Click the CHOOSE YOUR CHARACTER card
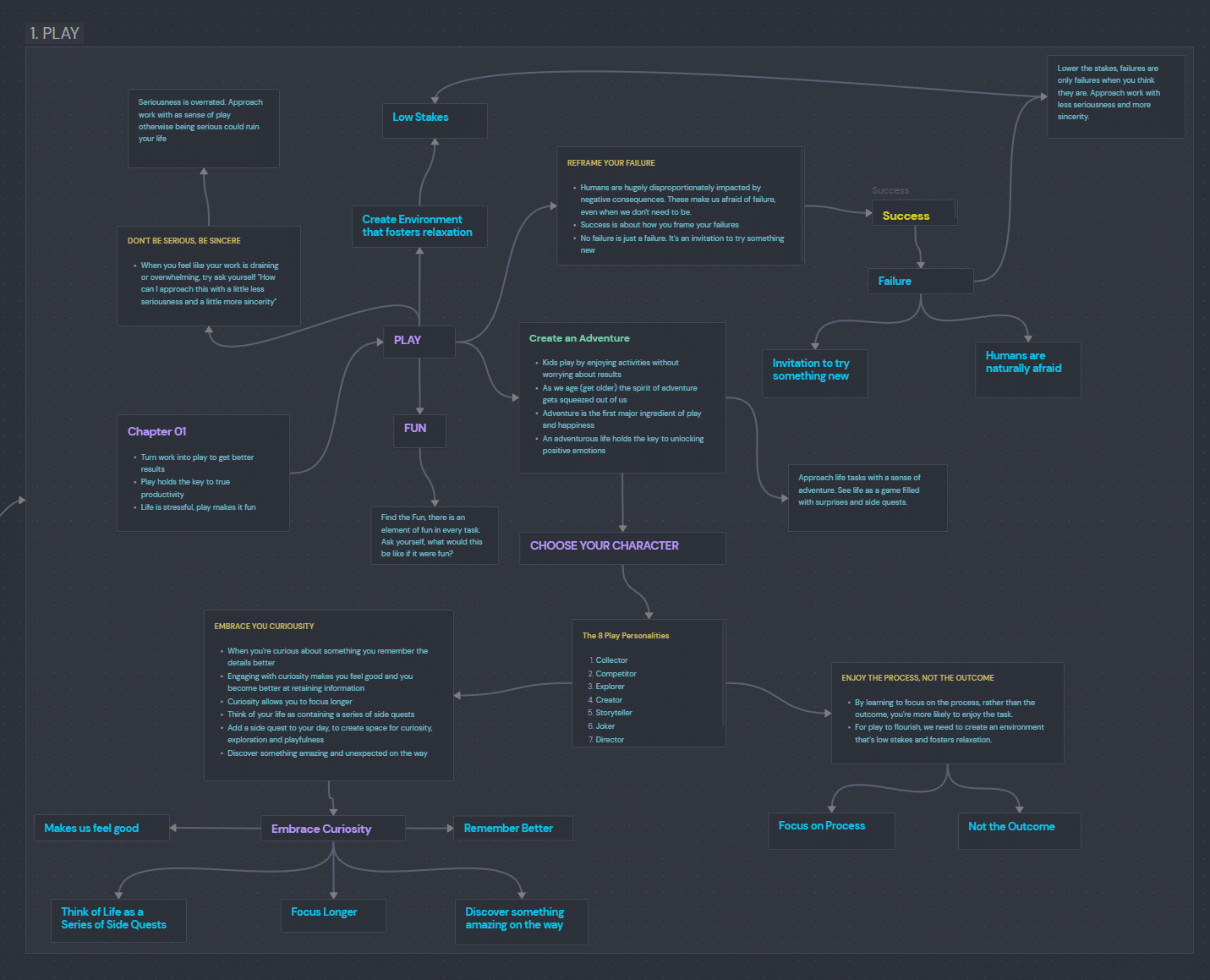Image resolution: width=1210 pixels, height=980 pixels. (x=622, y=548)
